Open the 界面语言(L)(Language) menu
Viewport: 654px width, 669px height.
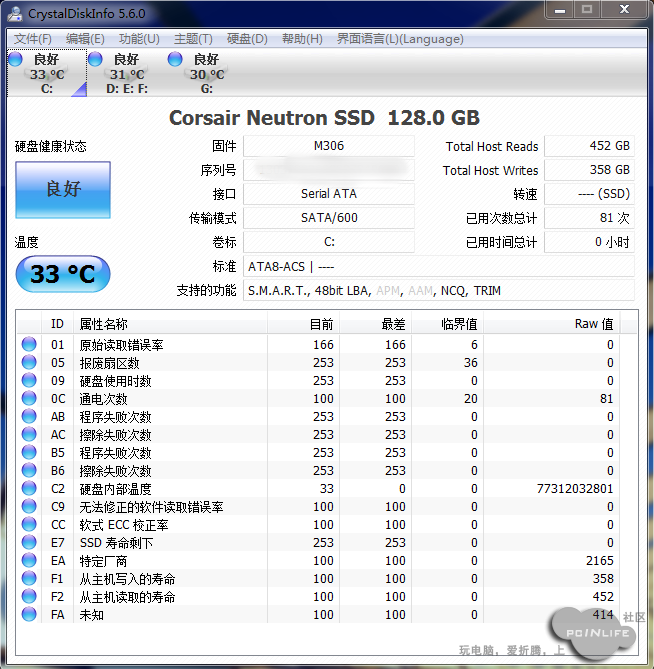(x=400, y=39)
